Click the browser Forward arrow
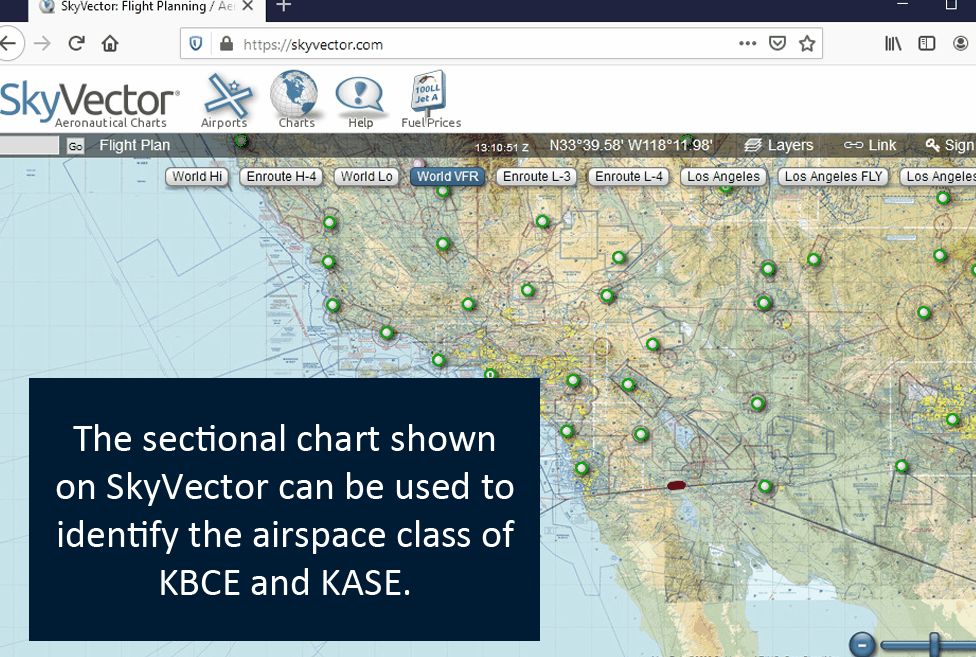The height and width of the screenshot is (657, 976). (x=42, y=44)
